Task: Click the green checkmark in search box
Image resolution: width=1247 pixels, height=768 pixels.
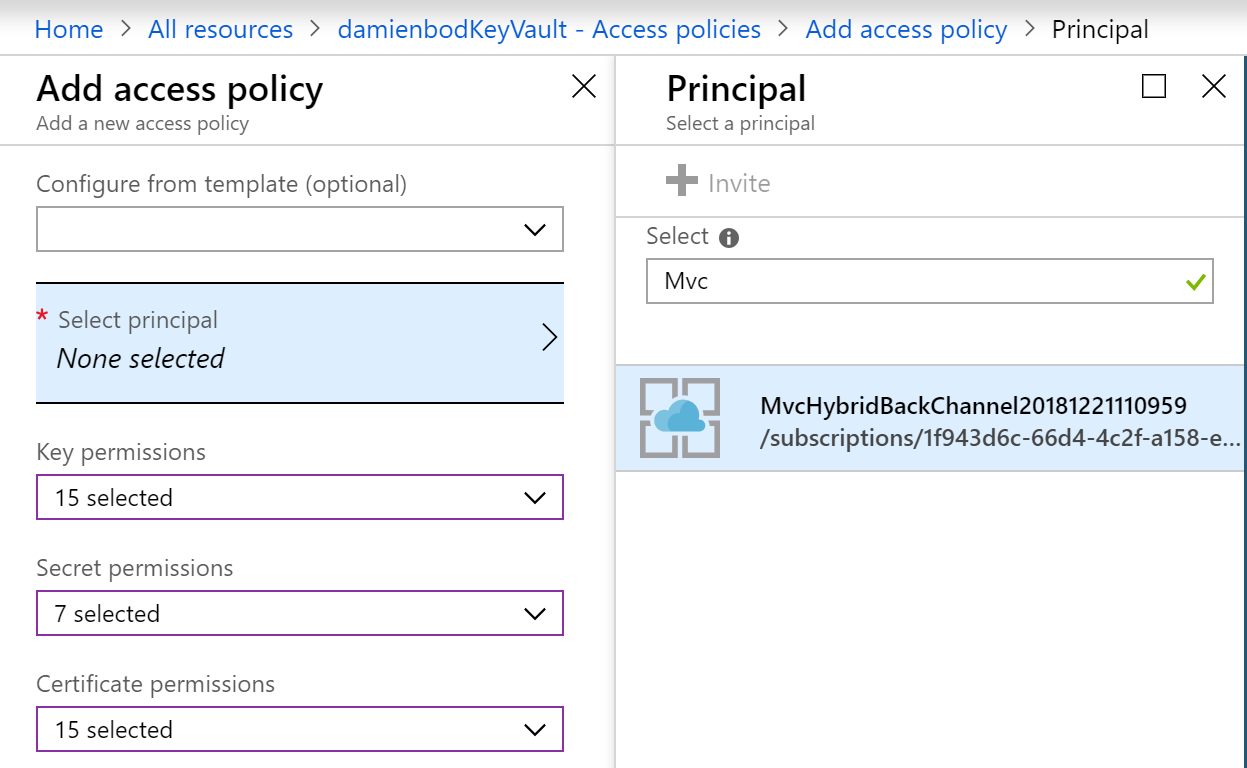Action: tap(1194, 282)
